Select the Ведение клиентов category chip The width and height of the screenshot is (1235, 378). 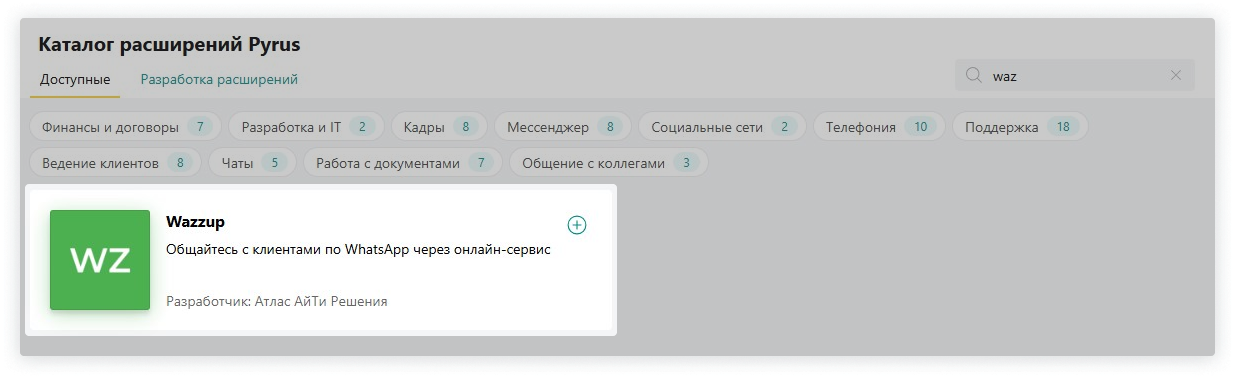click(115, 163)
